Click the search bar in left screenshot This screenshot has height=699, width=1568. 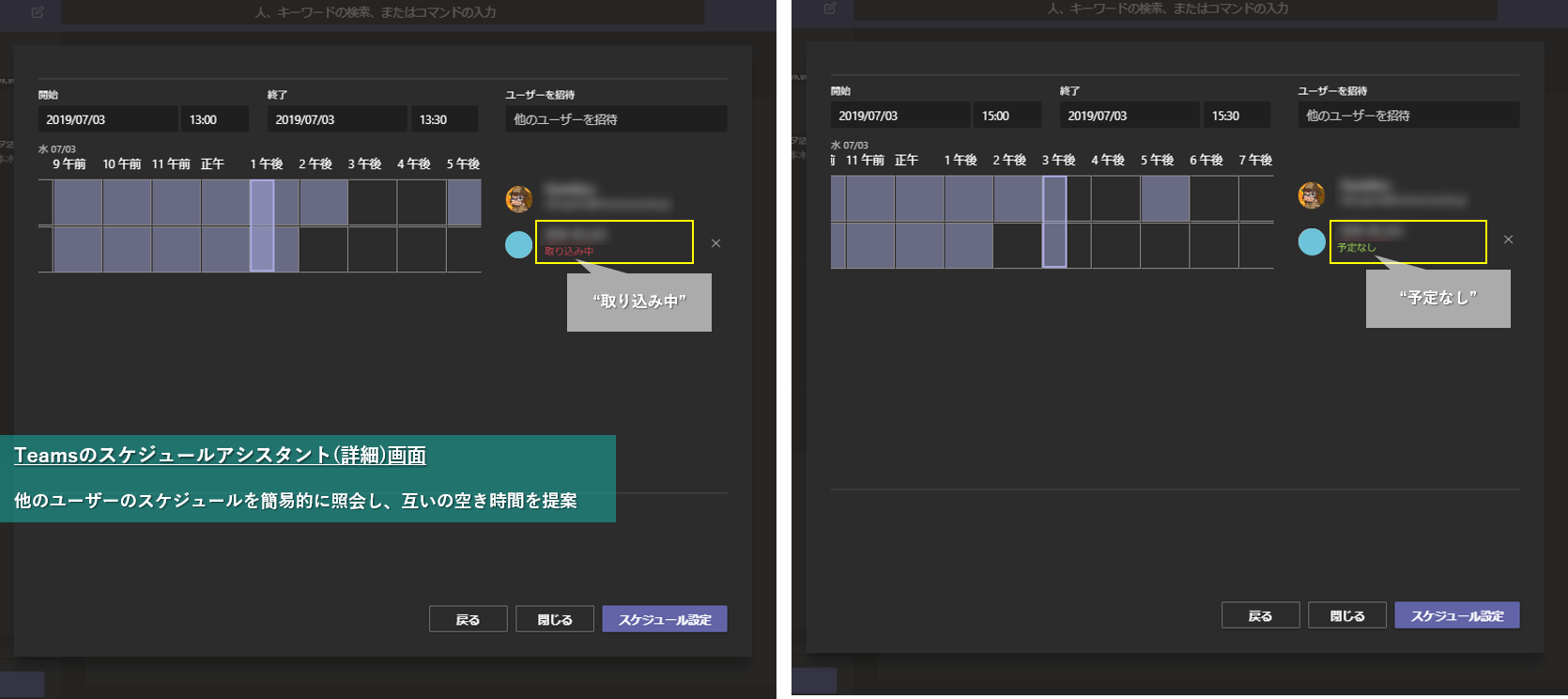click(383, 12)
